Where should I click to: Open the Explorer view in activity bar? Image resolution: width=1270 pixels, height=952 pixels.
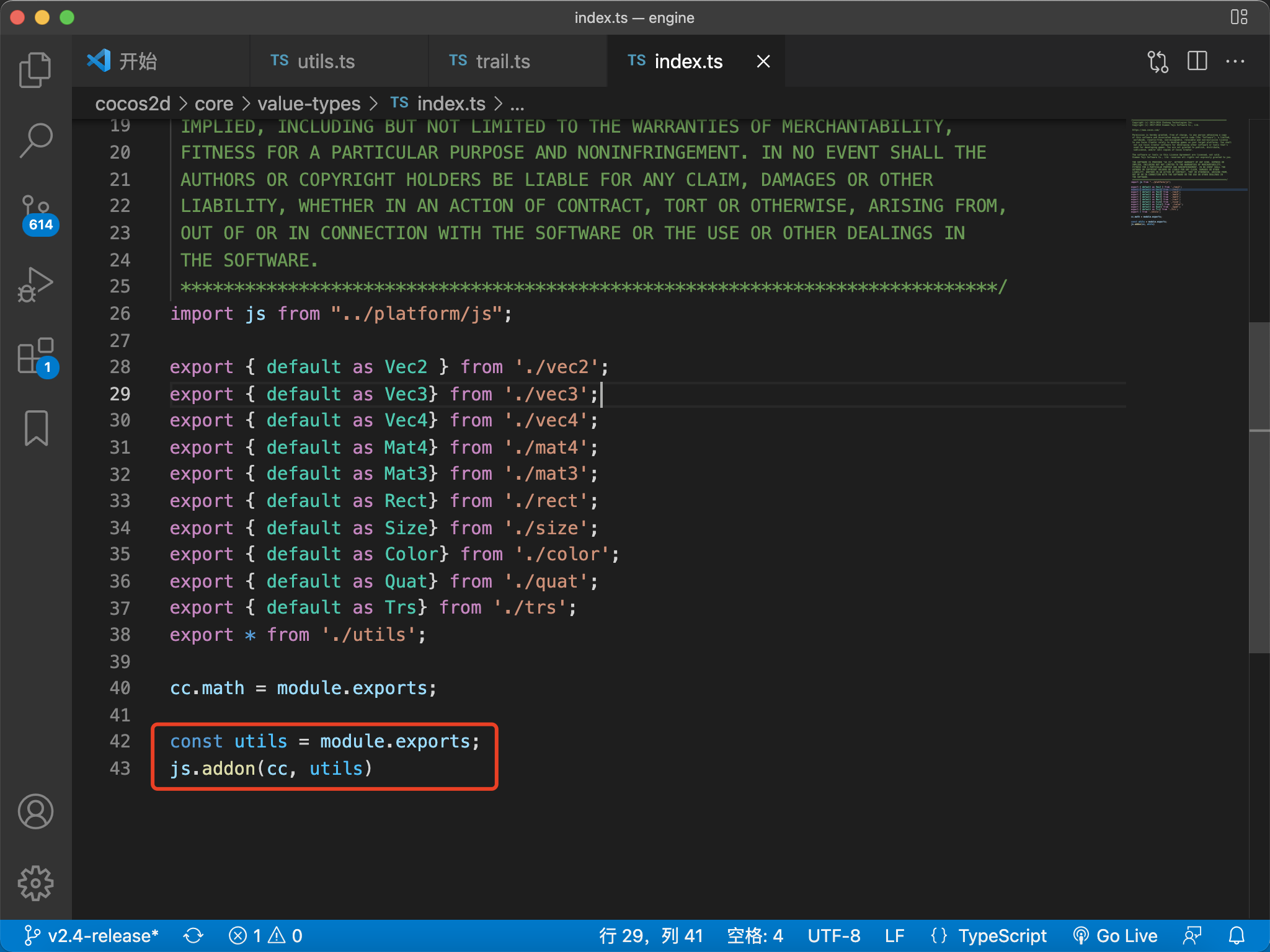(x=35, y=69)
